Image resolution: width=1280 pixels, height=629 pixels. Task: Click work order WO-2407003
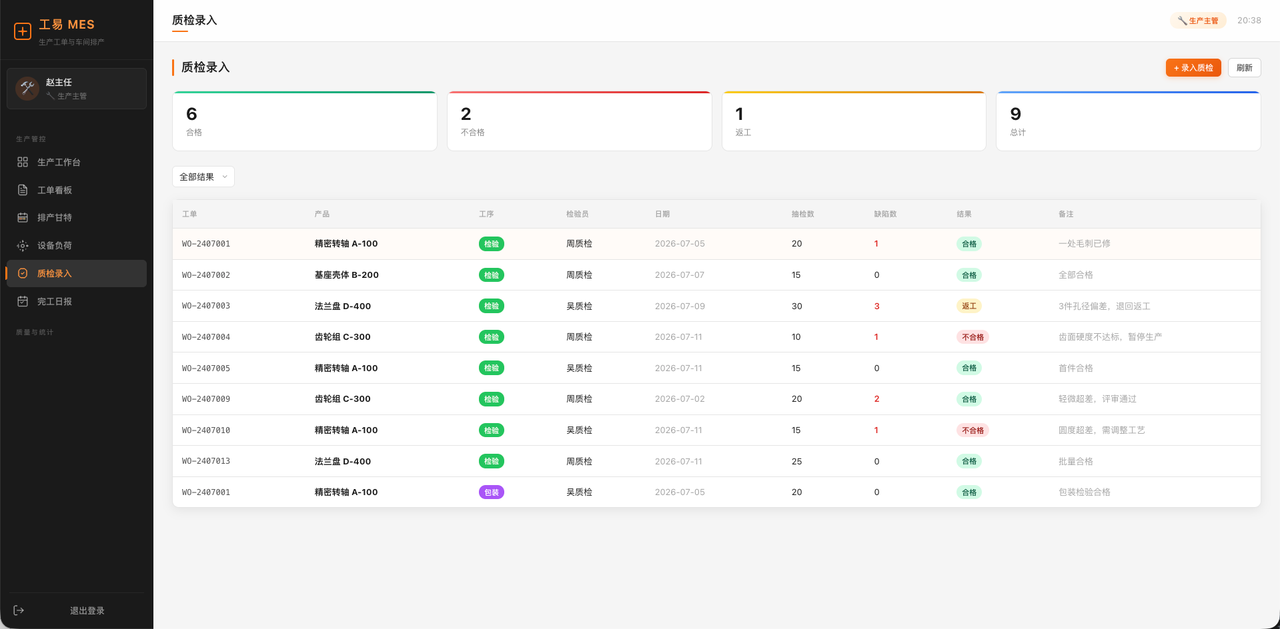pyautogui.click(x=205, y=306)
